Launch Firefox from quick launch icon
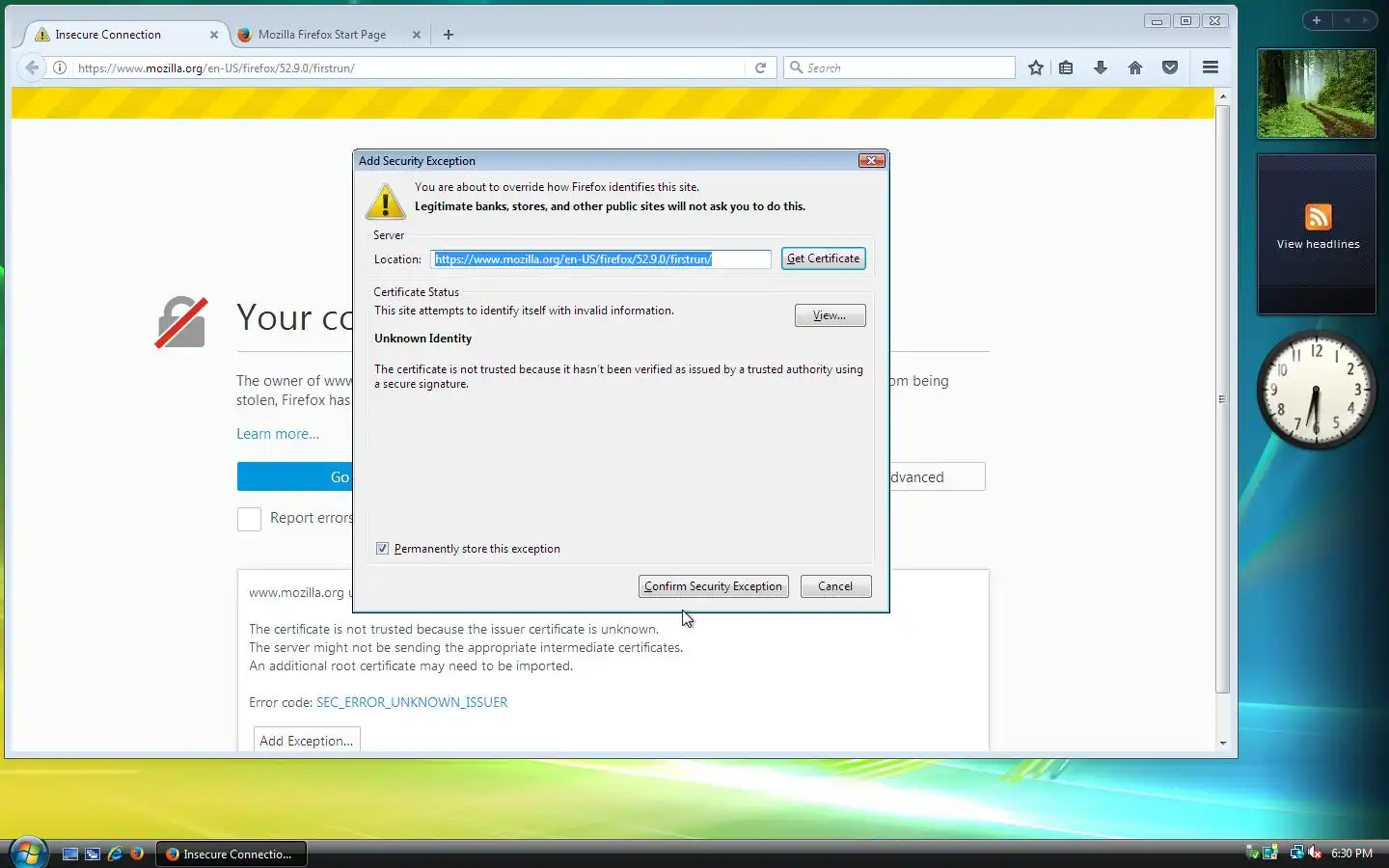The image size is (1389, 868). coord(137,854)
